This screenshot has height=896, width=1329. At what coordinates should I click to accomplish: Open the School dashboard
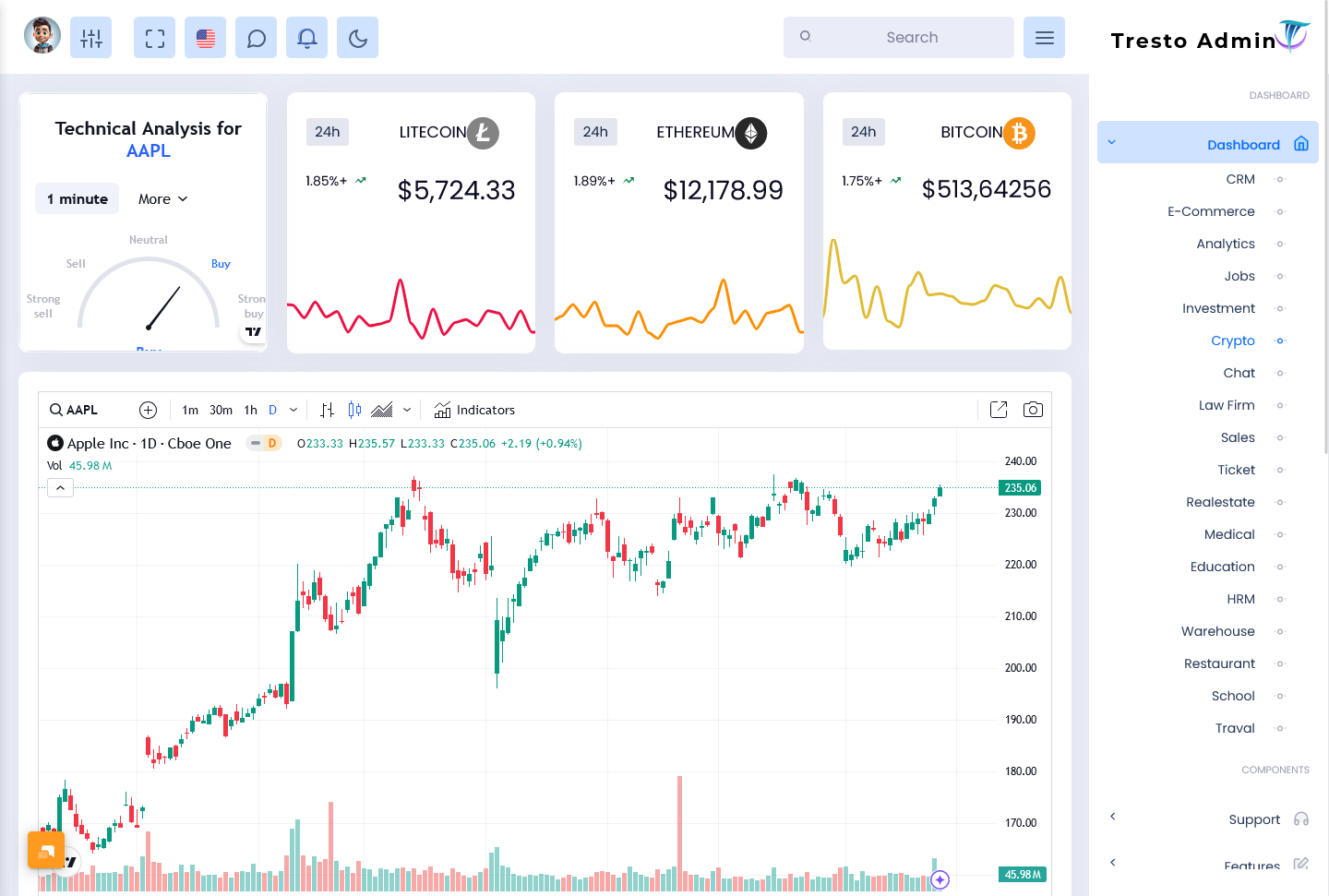[x=1233, y=696]
